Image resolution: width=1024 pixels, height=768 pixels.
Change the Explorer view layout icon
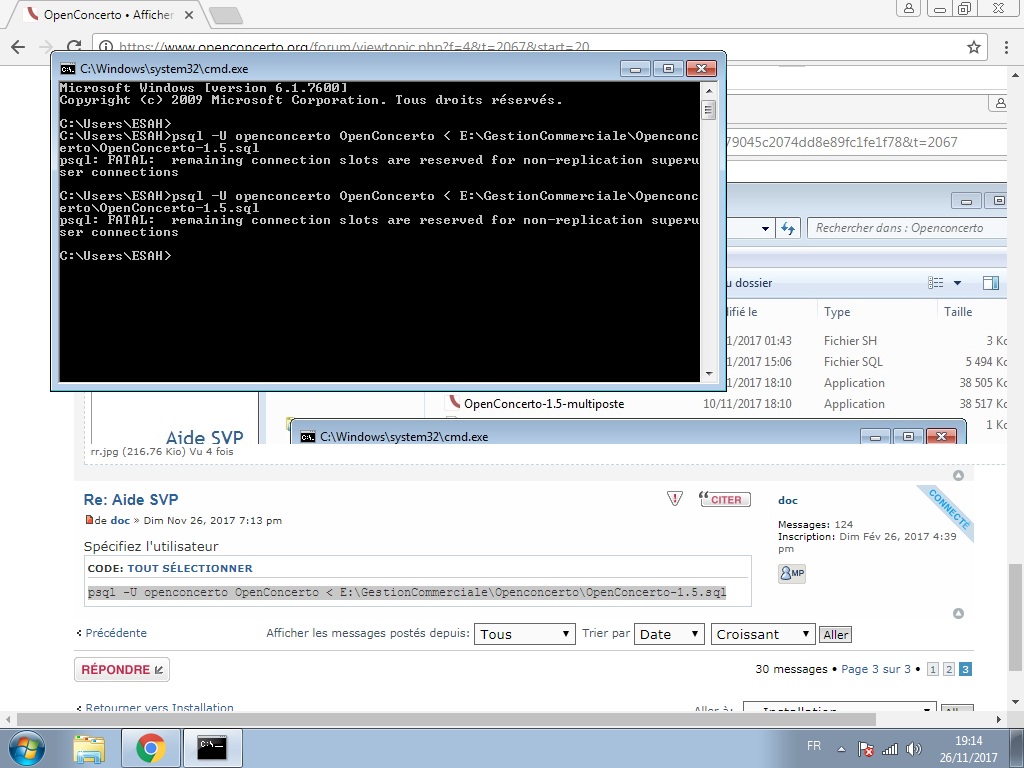[x=936, y=283]
